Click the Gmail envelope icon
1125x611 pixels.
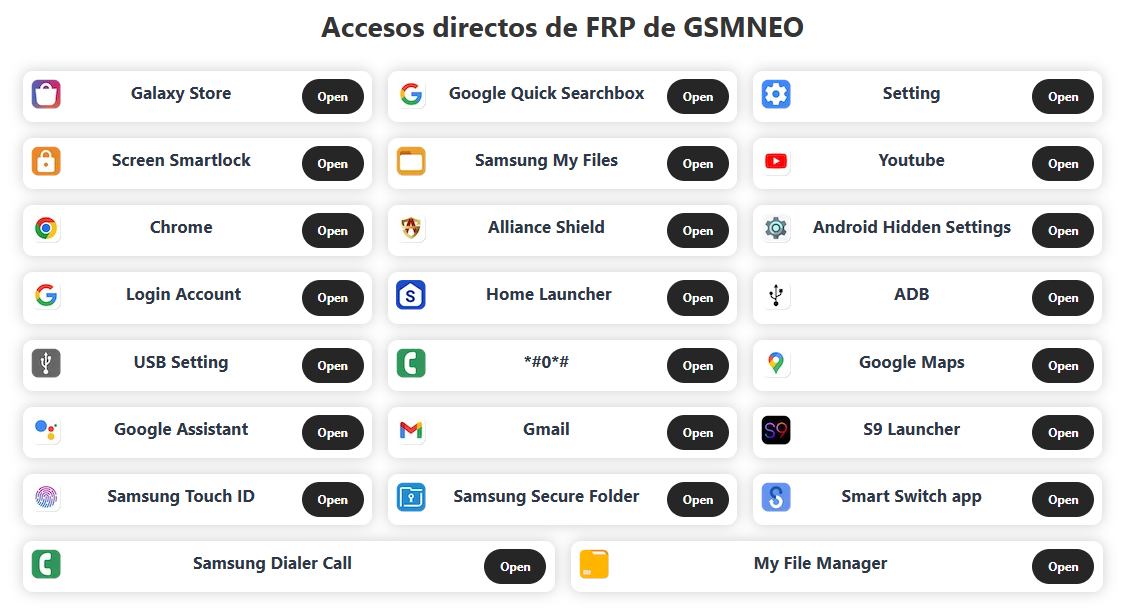(411, 430)
